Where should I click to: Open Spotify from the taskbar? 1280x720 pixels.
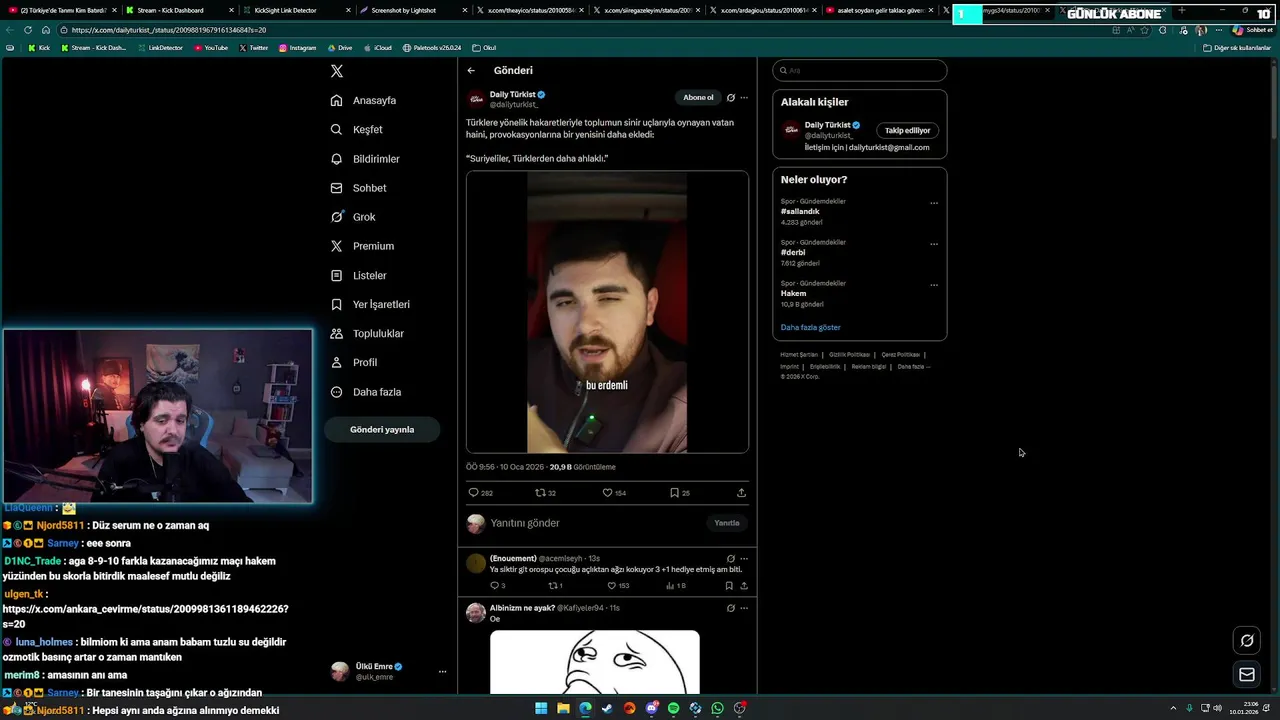[x=673, y=708]
